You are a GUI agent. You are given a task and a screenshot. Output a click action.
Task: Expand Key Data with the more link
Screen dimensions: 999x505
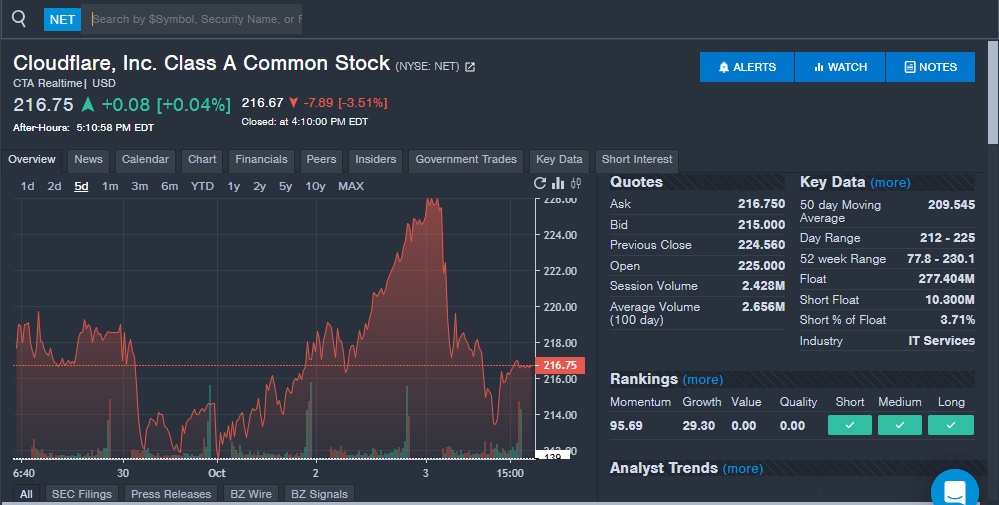(890, 183)
